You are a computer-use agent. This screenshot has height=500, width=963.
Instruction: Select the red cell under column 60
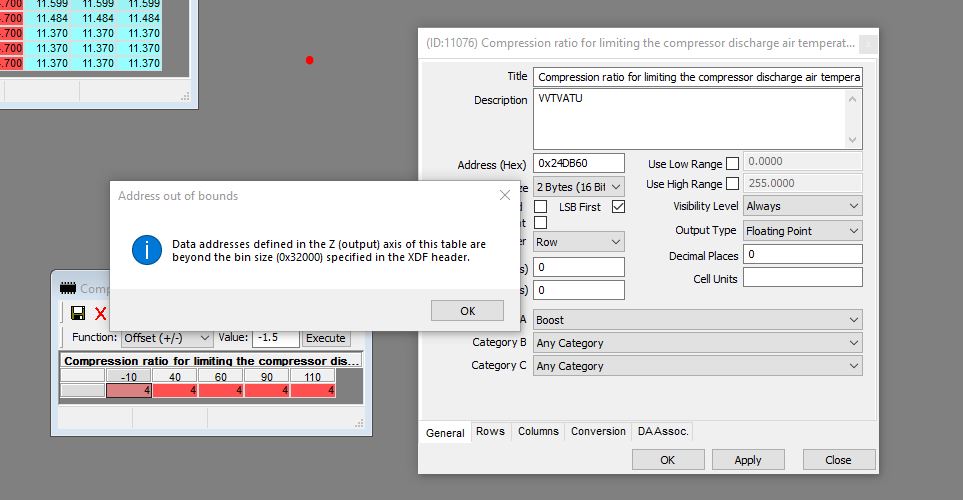coord(221,390)
